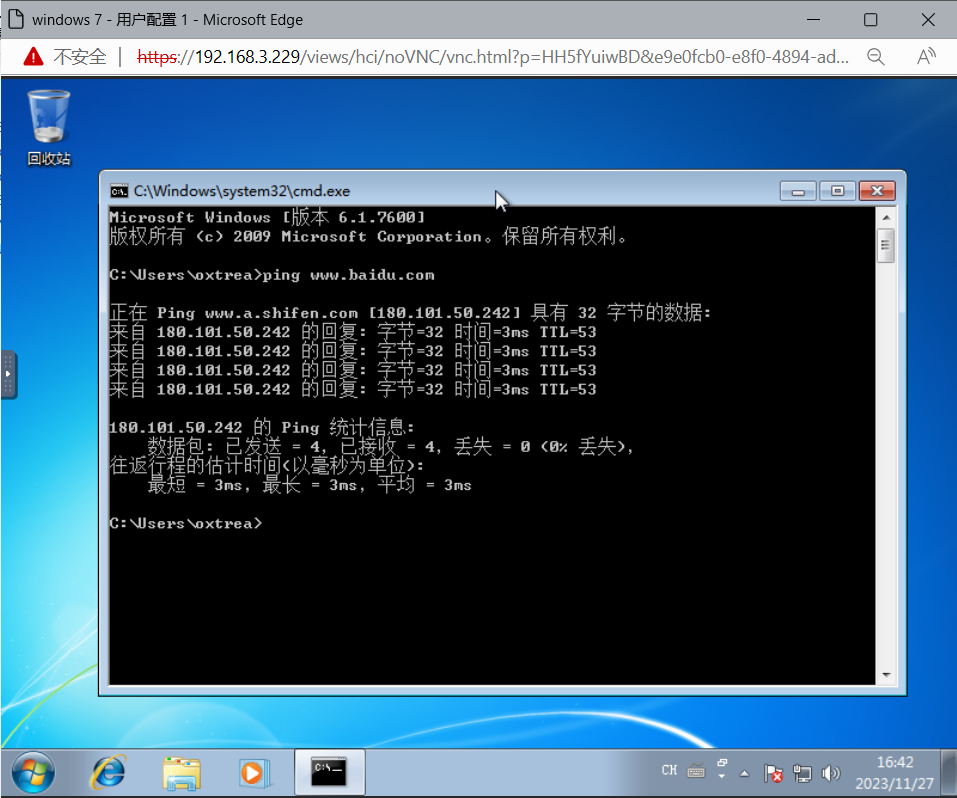
Task: Click the cmd.exe title bar system icon
Action: coord(119,191)
